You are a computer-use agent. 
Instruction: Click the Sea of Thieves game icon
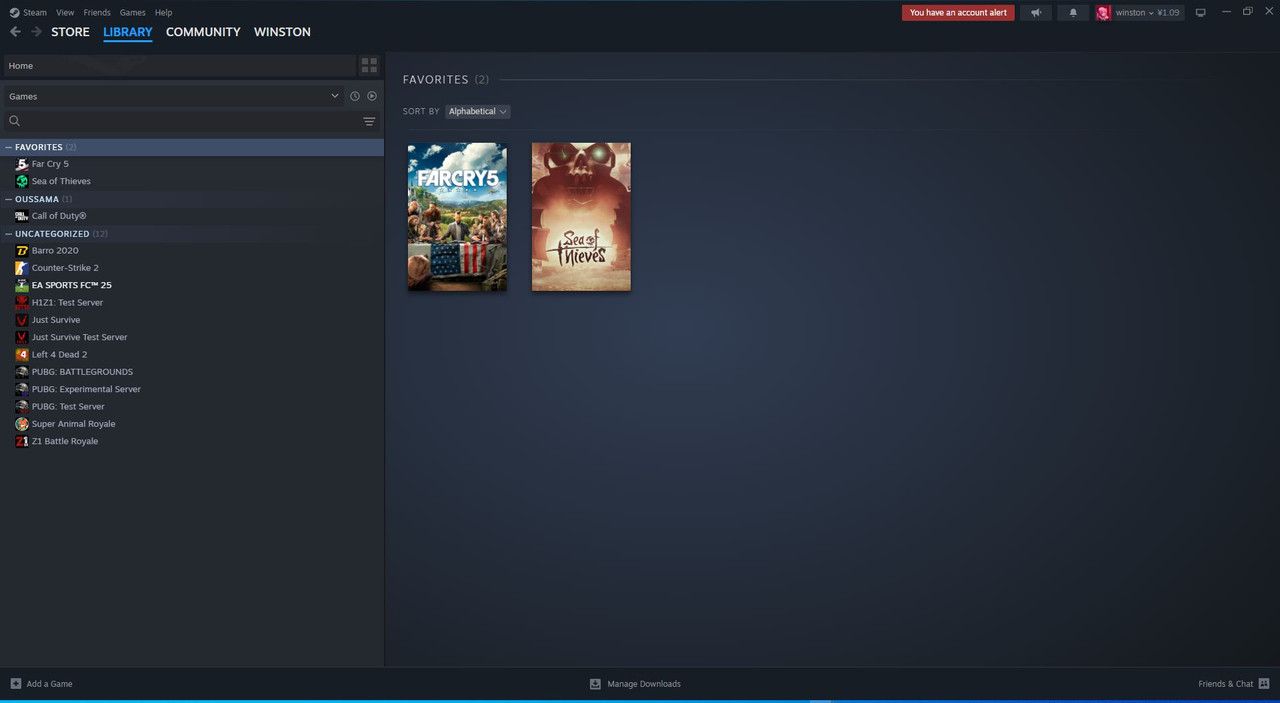(x=22, y=181)
